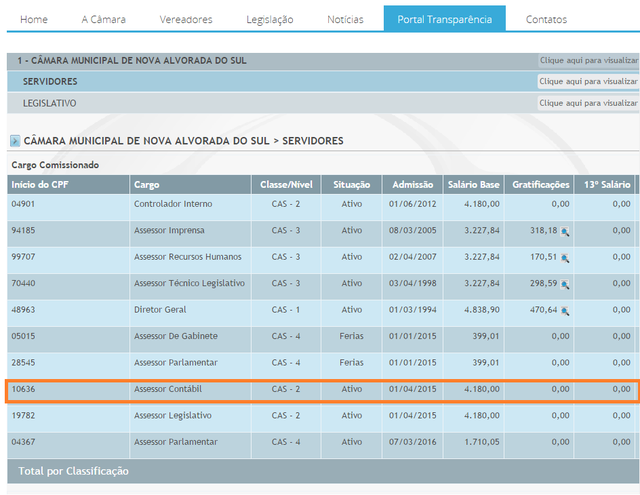Click 'Clique aqui para visualizar' for Servidores row

[x=588, y=81]
